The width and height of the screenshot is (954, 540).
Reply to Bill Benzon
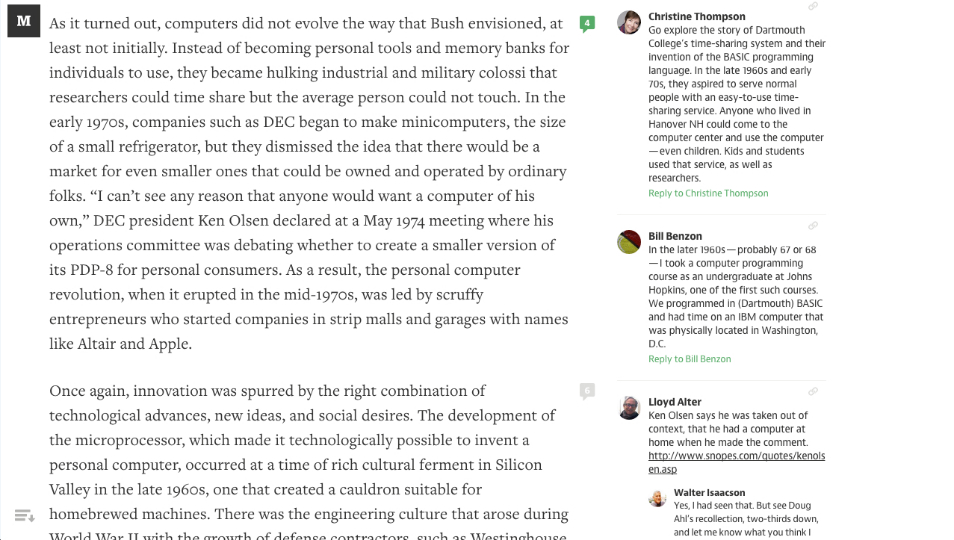click(689, 359)
